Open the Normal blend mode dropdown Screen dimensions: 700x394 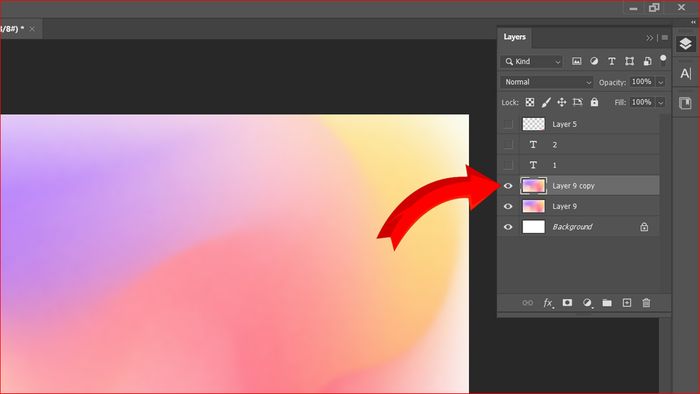[547, 82]
